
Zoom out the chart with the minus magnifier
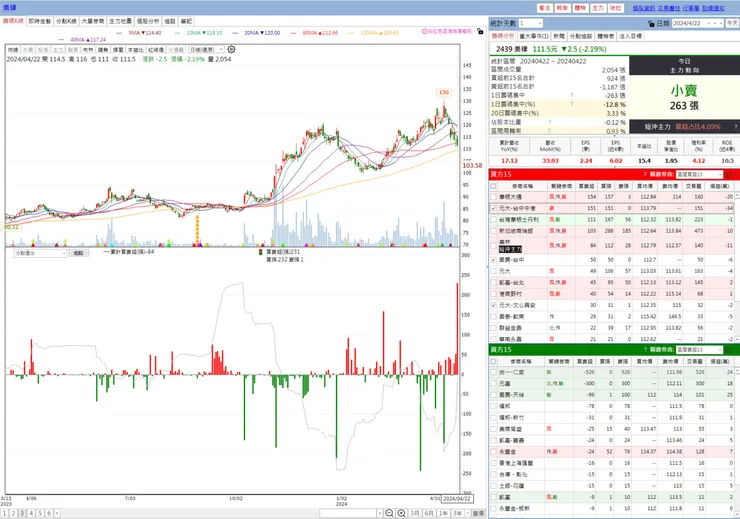tap(389, 513)
